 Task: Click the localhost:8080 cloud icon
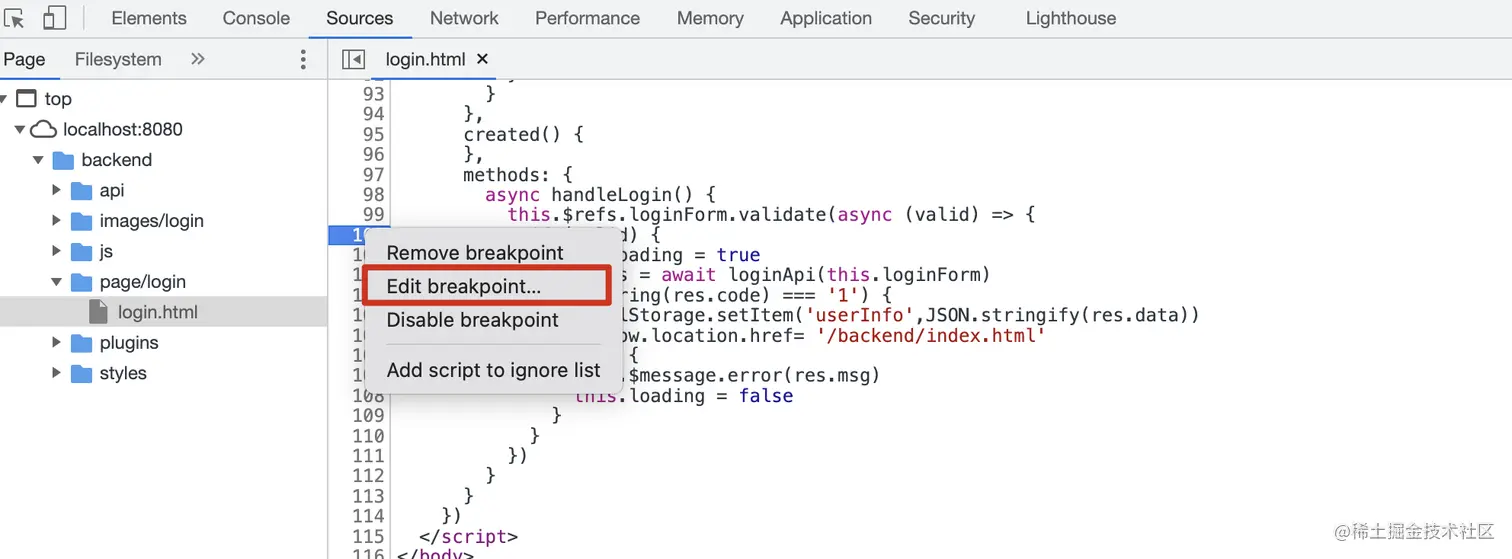pos(43,129)
